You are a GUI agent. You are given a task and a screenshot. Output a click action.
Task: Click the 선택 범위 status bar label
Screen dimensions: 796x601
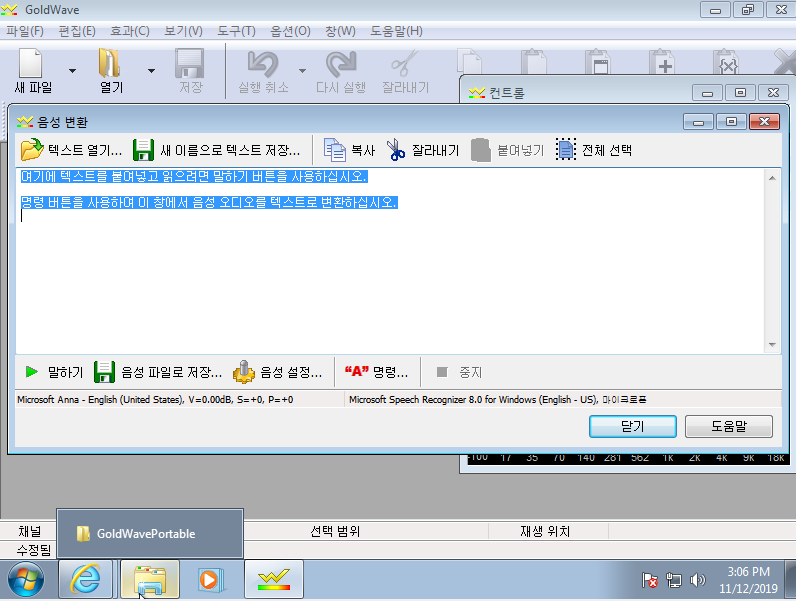point(335,531)
